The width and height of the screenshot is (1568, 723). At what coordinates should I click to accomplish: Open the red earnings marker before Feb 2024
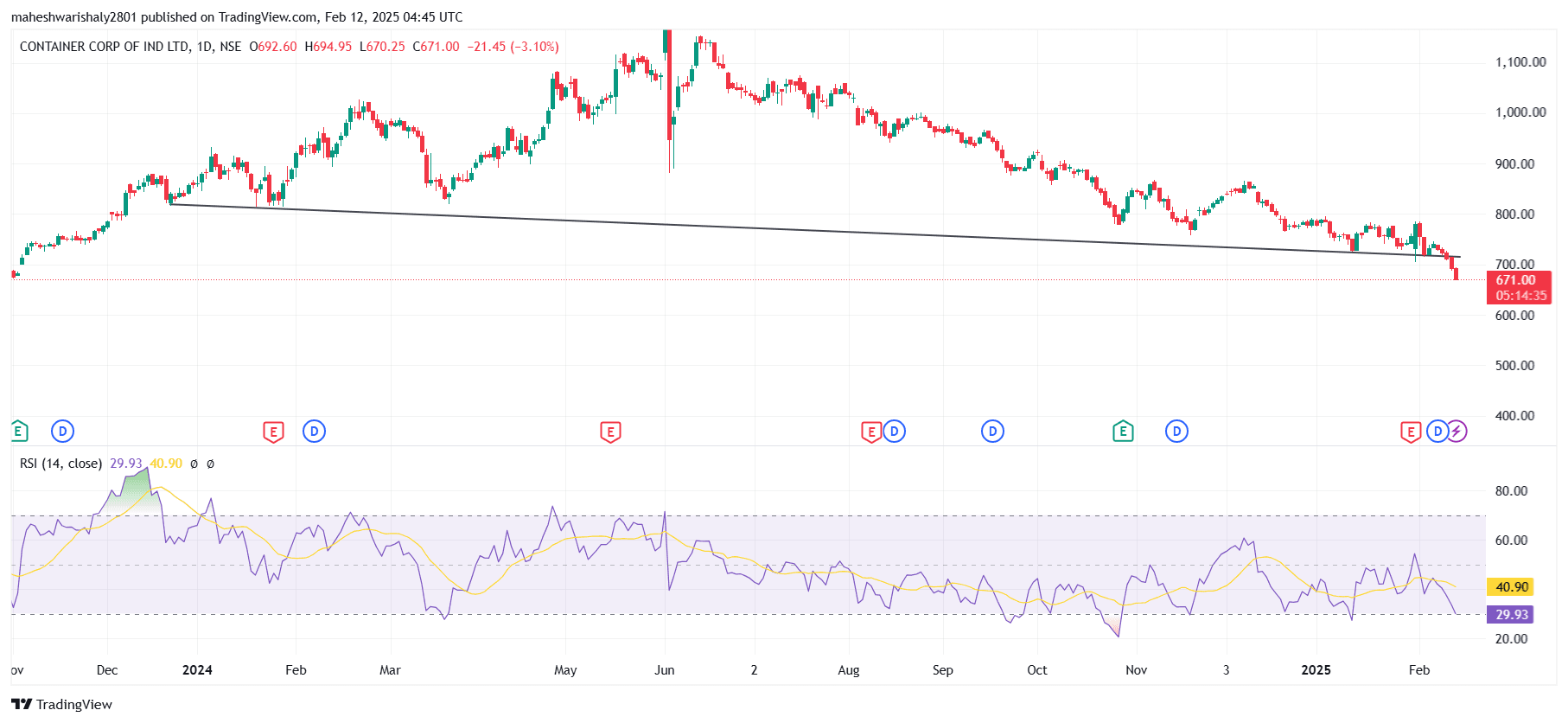tap(273, 432)
